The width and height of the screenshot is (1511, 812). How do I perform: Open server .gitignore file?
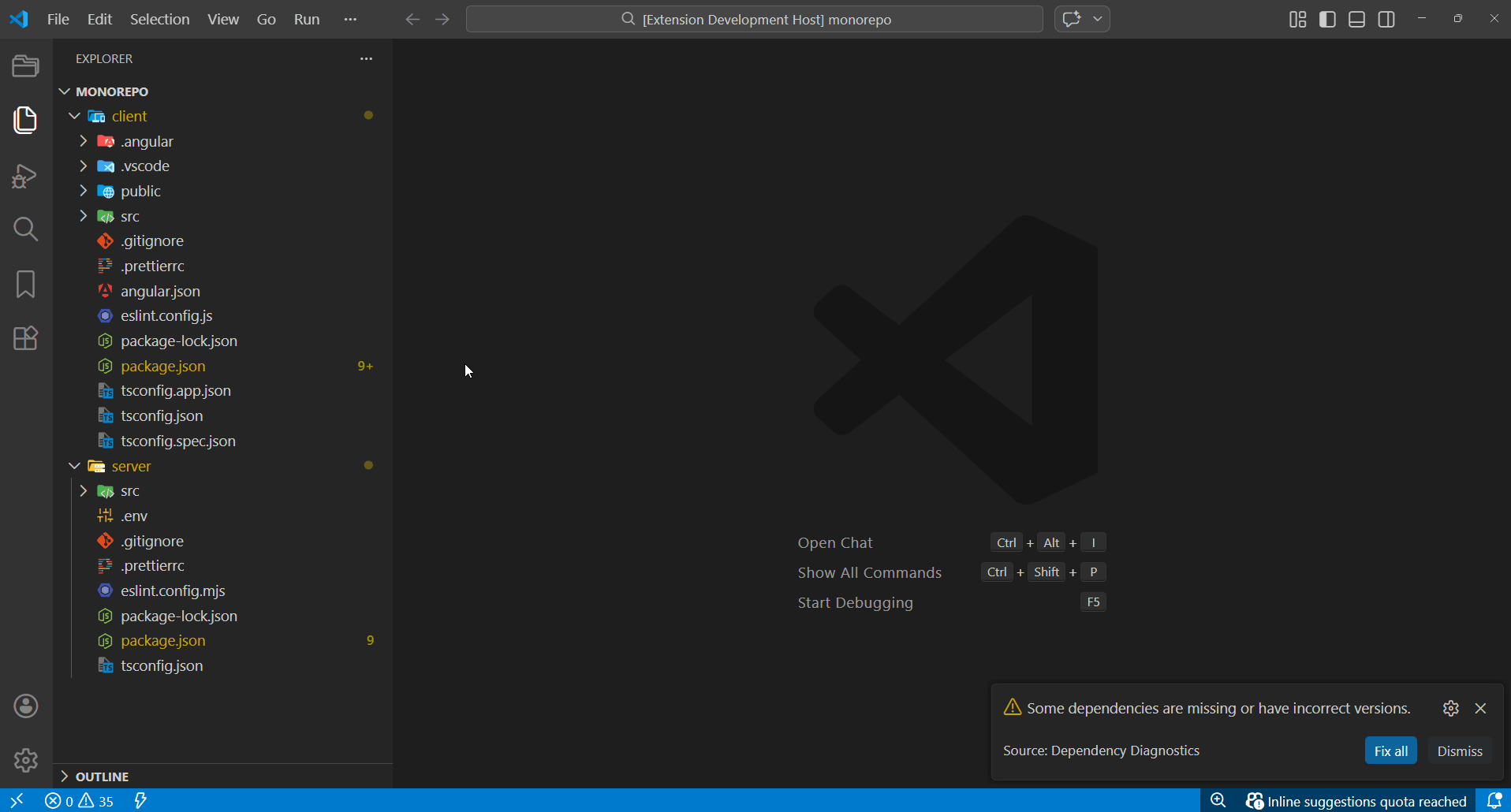click(x=152, y=541)
